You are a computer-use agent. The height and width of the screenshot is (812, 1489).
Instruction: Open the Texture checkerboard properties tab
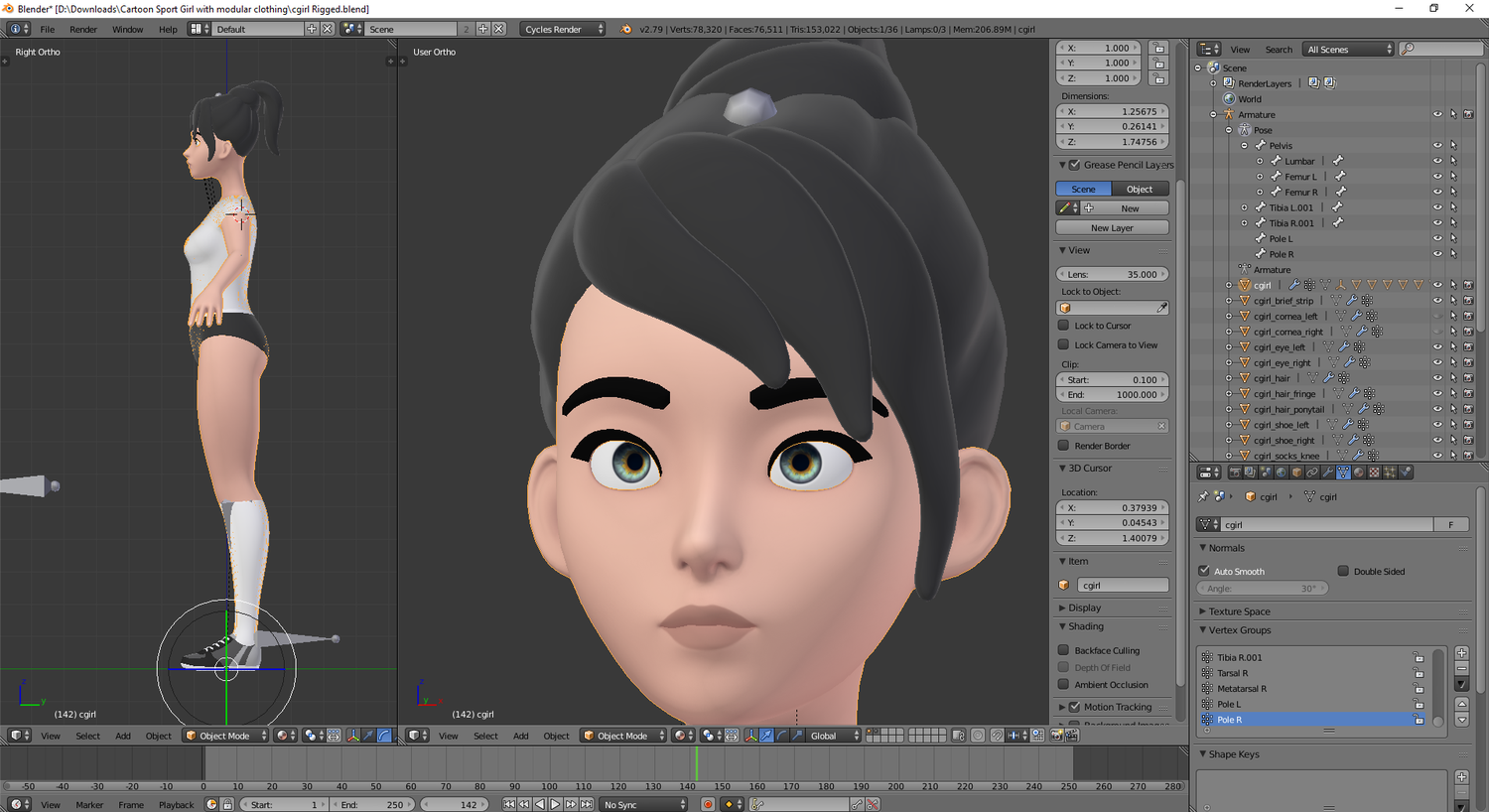1375,473
